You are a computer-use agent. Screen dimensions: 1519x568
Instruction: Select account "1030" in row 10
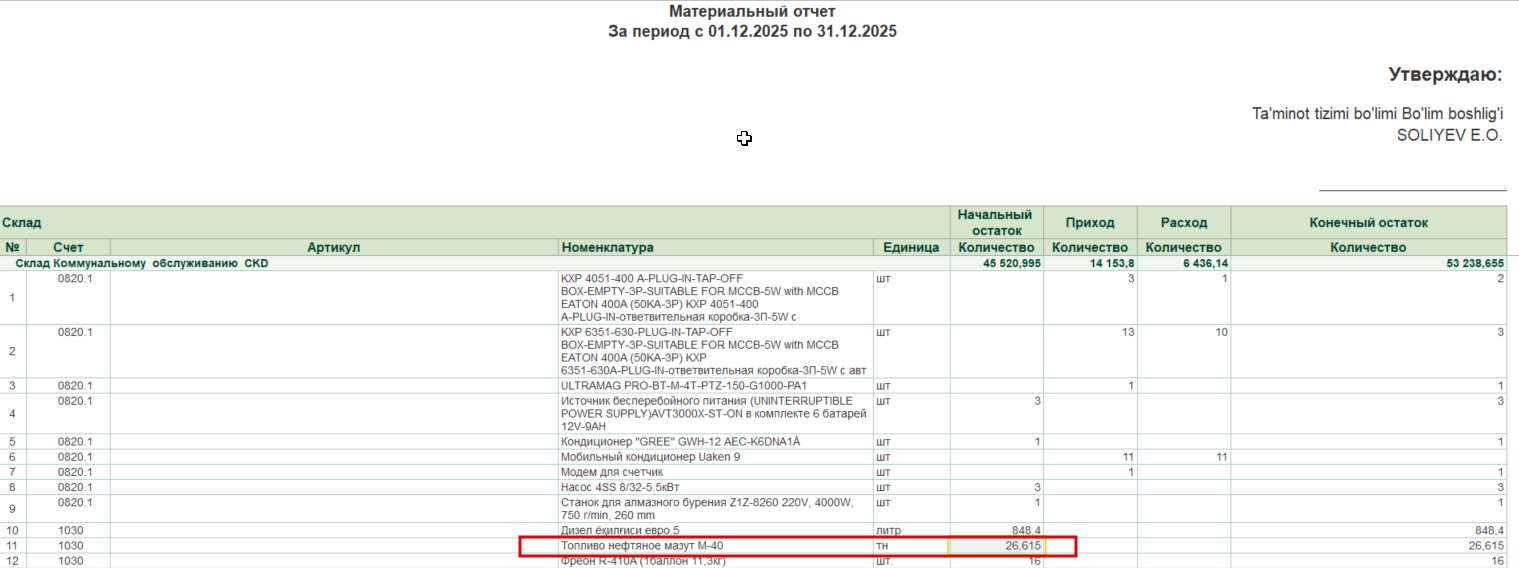[69, 530]
